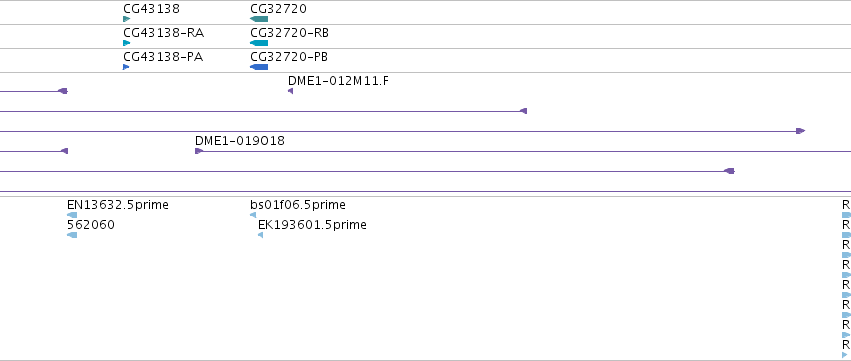Open the EN13632.5prime label text
The width and height of the screenshot is (851, 361).
(x=118, y=205)
